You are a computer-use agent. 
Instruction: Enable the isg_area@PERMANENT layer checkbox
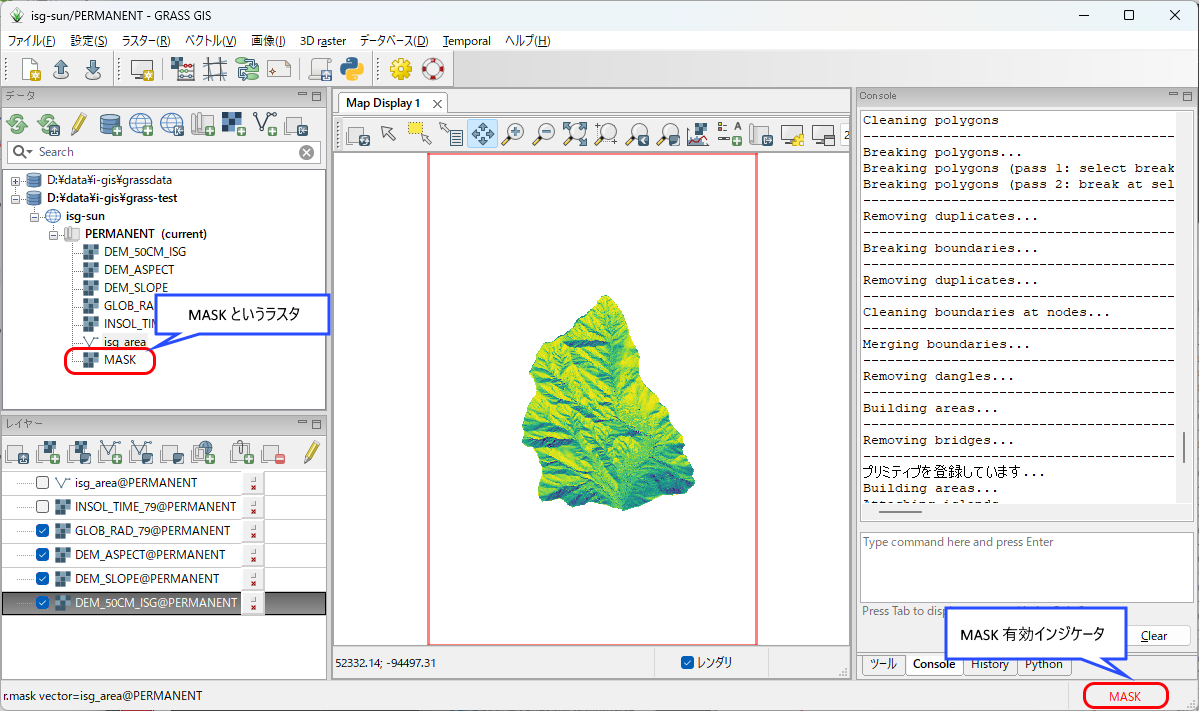point(42,483)
